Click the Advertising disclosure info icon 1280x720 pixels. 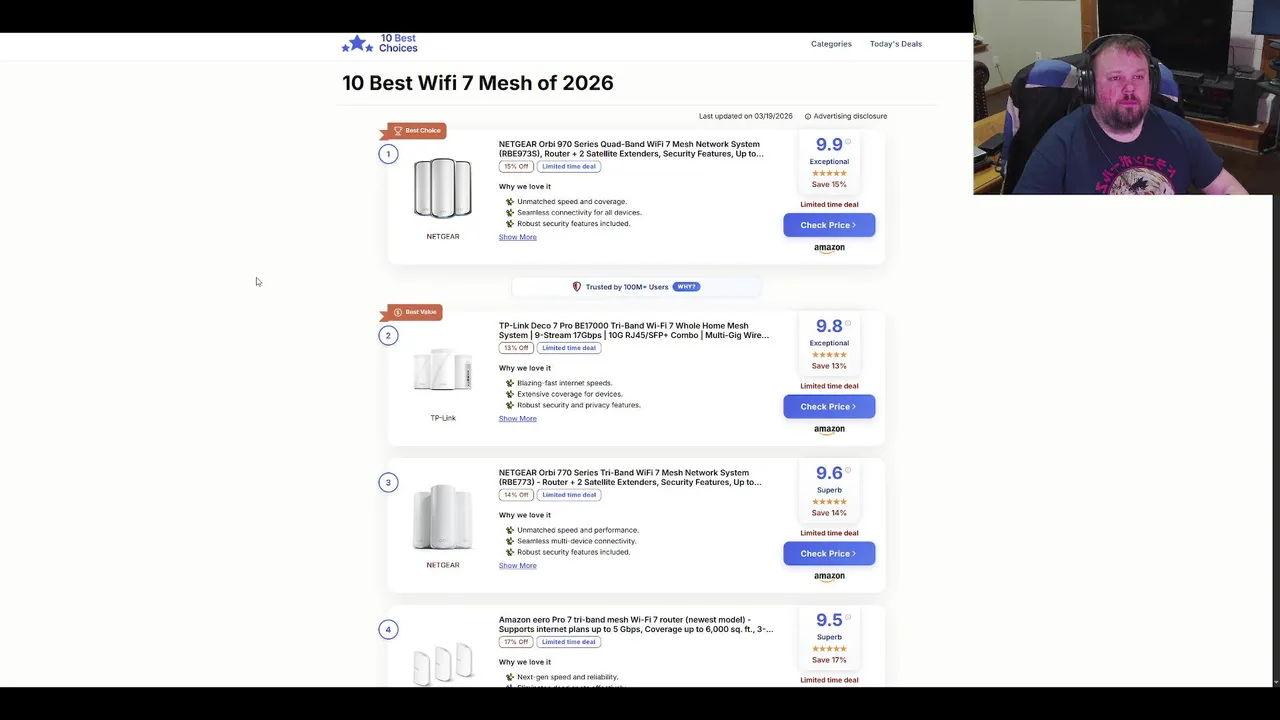click(x=808, y=116)
